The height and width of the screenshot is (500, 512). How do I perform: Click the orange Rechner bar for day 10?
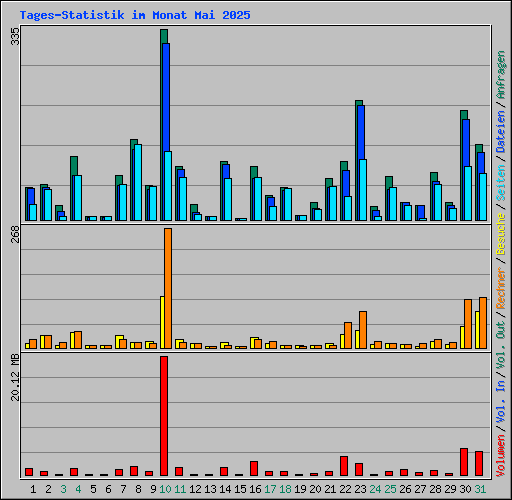tap(168, 289)
